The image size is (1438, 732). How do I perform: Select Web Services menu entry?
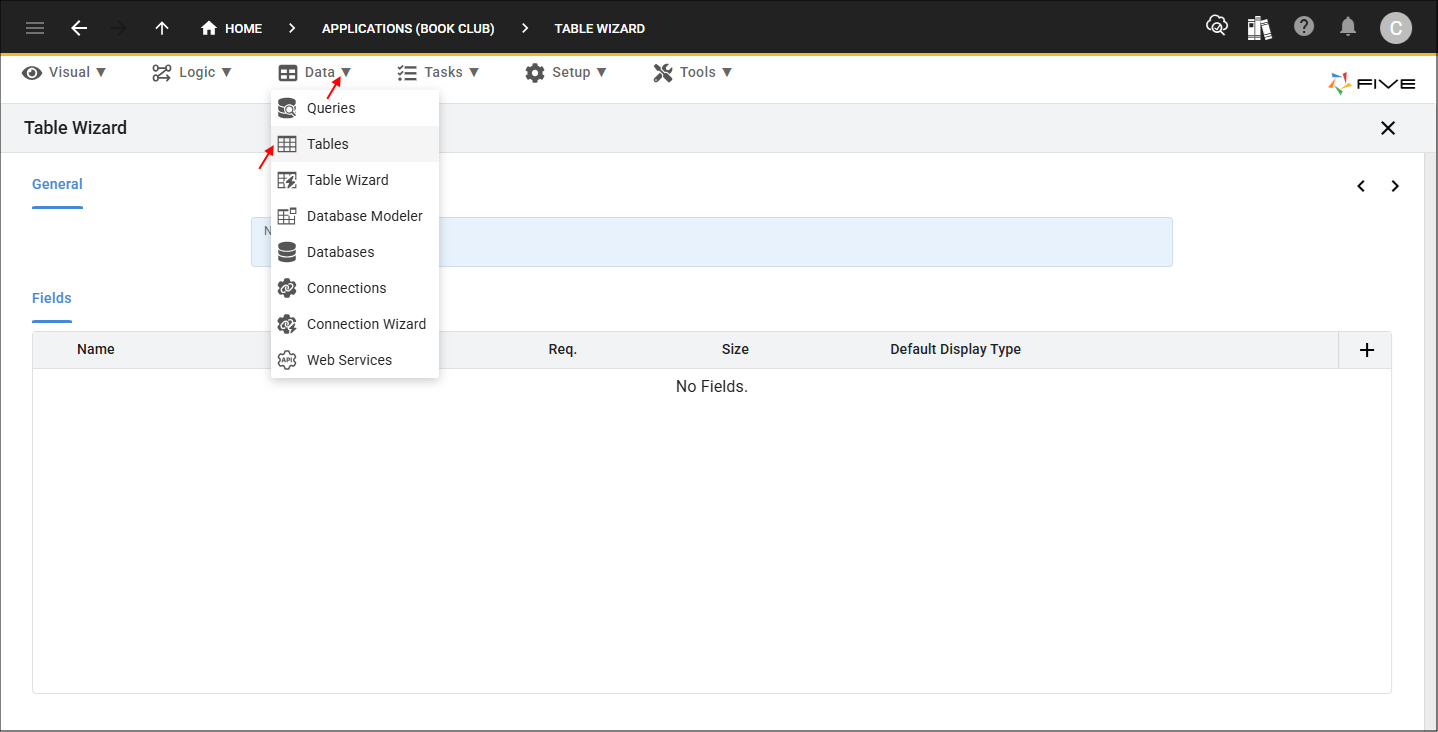[x=355, y=360]
